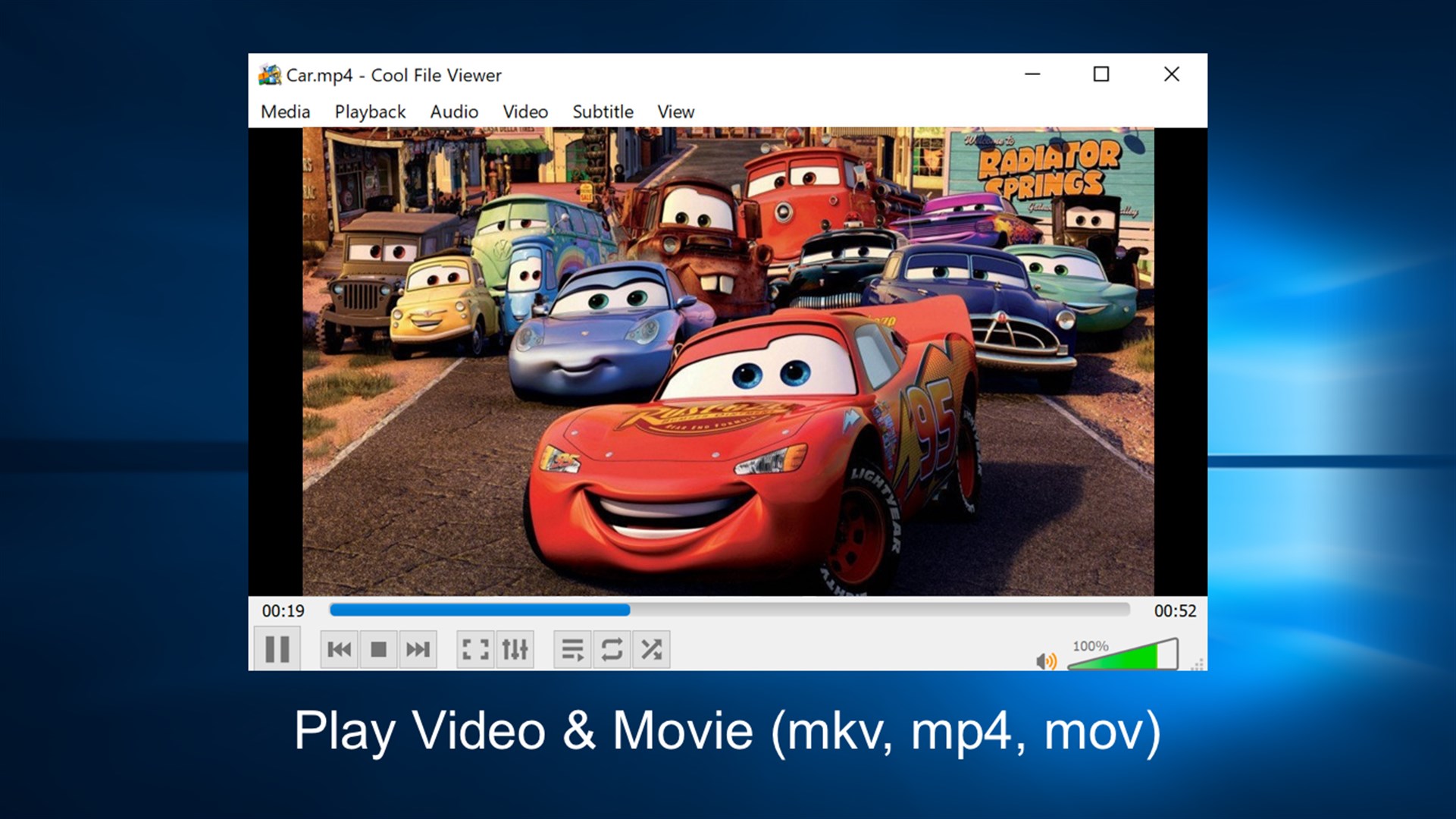Open the Subtitle menu

603,111
